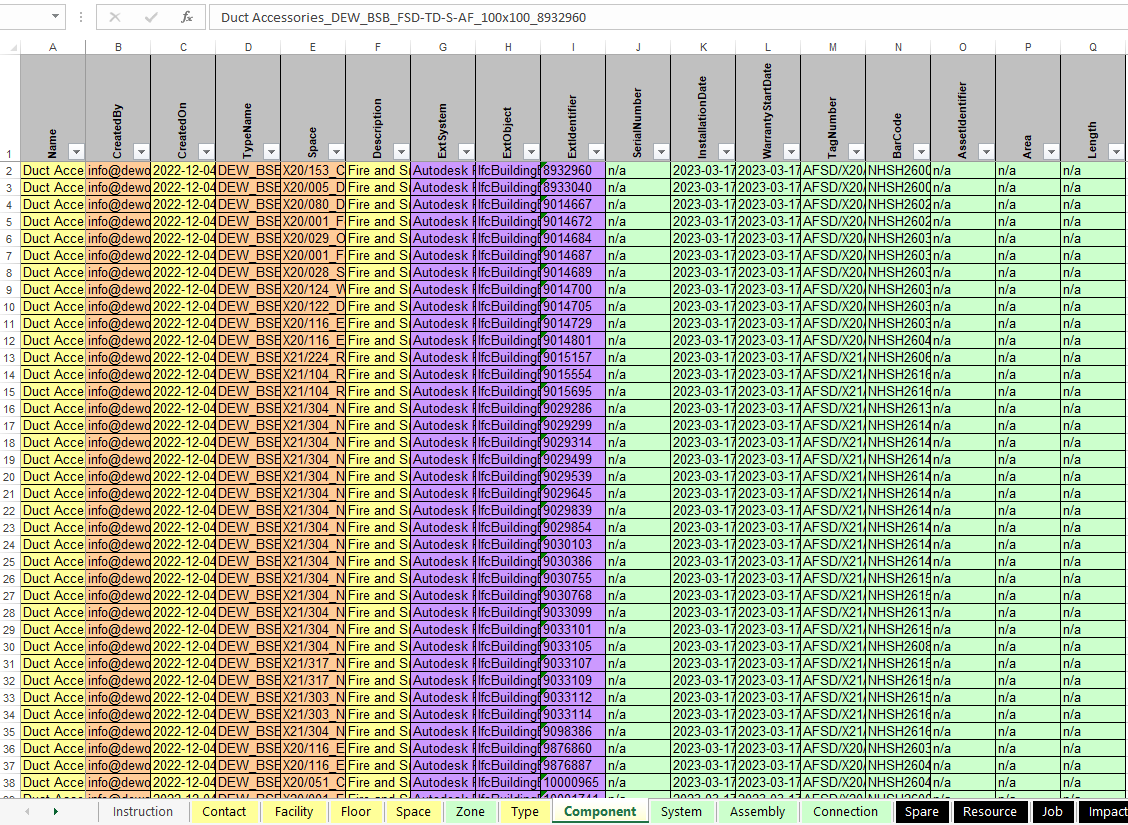Switch to the Resource sheet tab
The width and height of the screenshot is (1128, 825).
(990, 811)
